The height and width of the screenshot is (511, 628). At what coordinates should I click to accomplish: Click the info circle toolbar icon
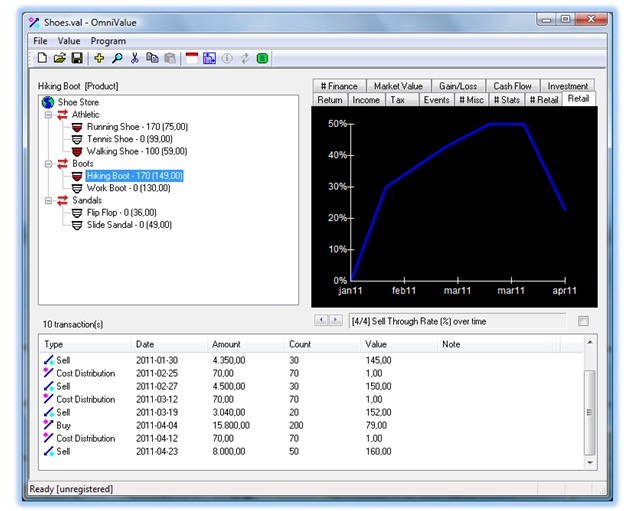pyautogui.click(x=227, y=58)
